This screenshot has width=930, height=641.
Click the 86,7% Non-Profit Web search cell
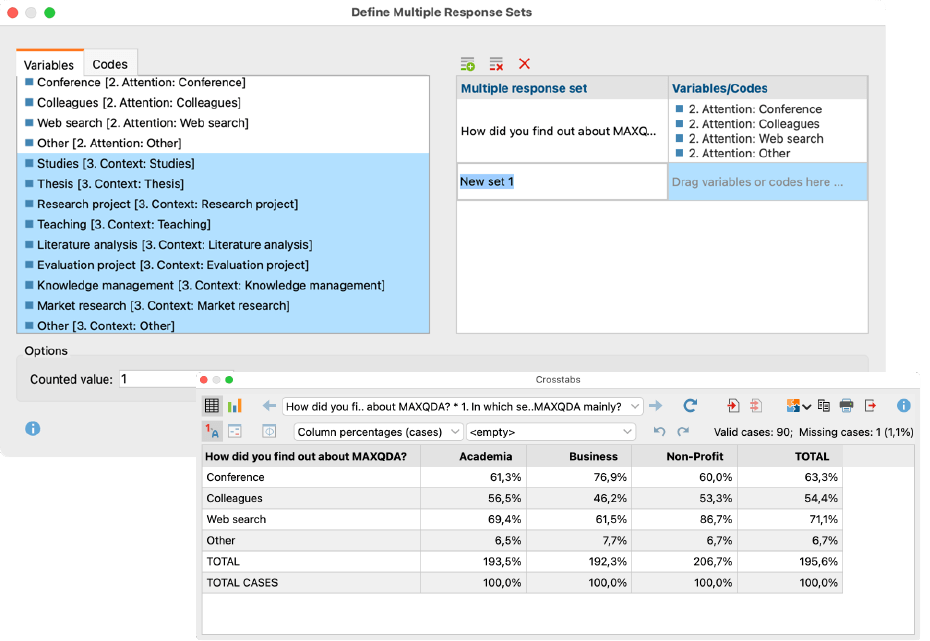coord(684,519)
